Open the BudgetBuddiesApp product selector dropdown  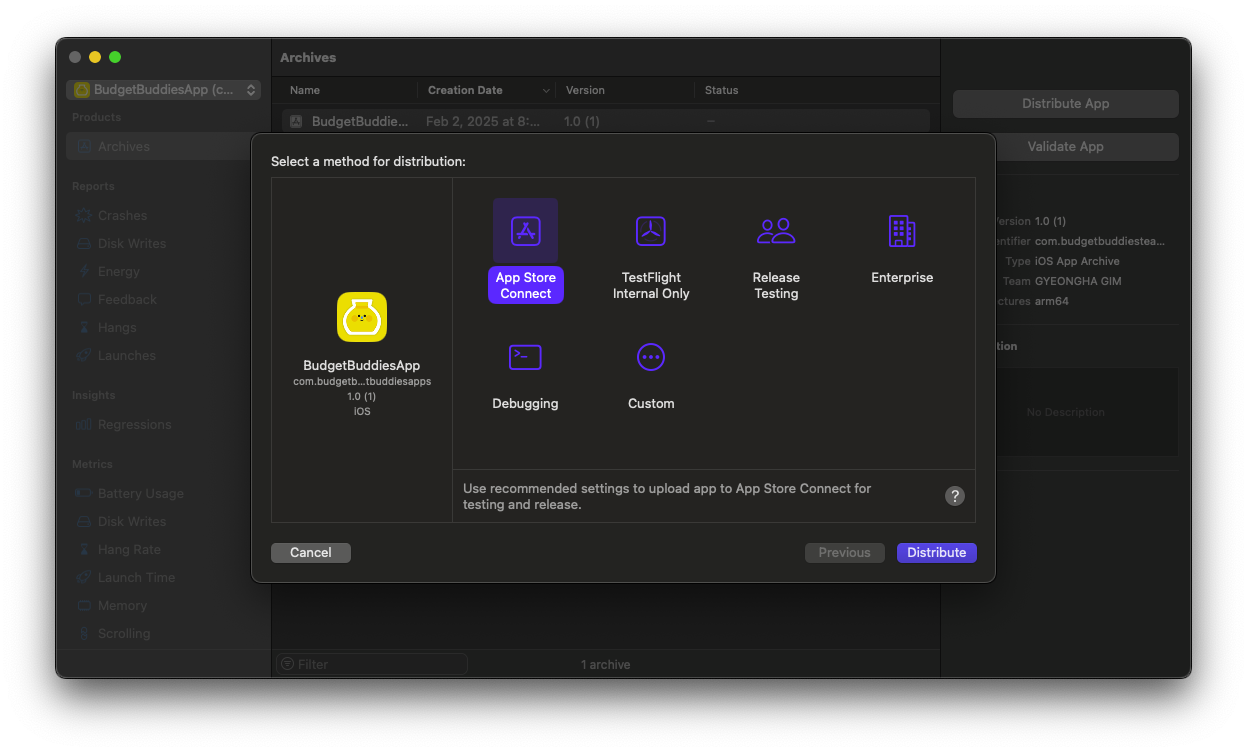tap(164, 90)
